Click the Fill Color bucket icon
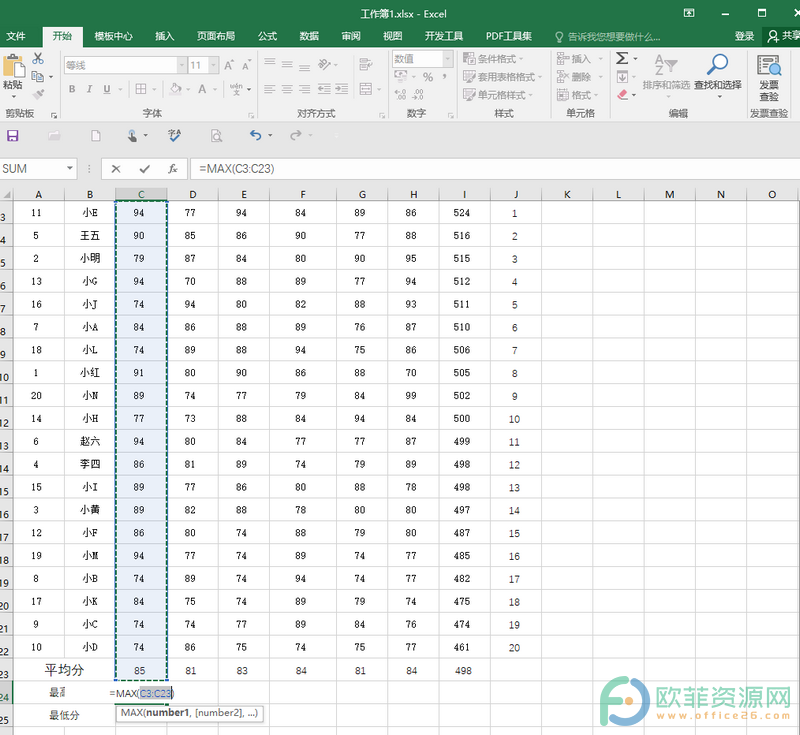Screen dimensions: 800x735 click(176, 89)
